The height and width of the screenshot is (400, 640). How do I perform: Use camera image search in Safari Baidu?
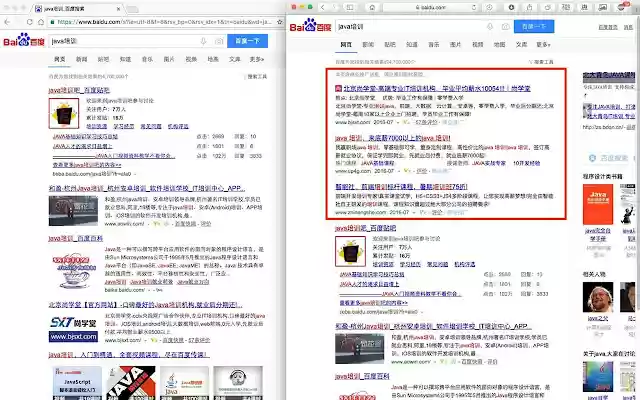point(505,27)
